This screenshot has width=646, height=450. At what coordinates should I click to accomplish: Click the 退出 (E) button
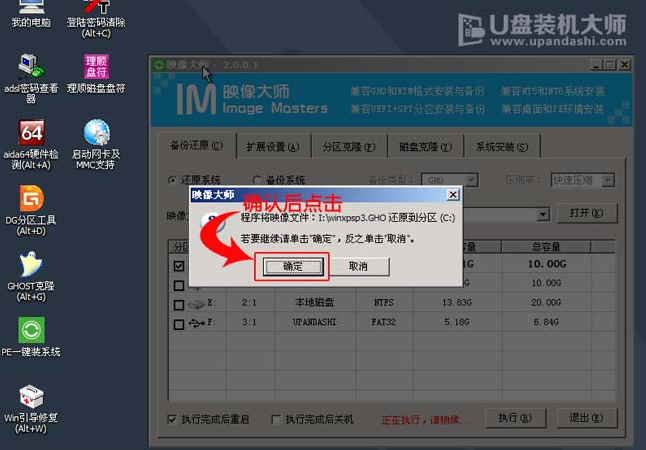coord(587,418)
